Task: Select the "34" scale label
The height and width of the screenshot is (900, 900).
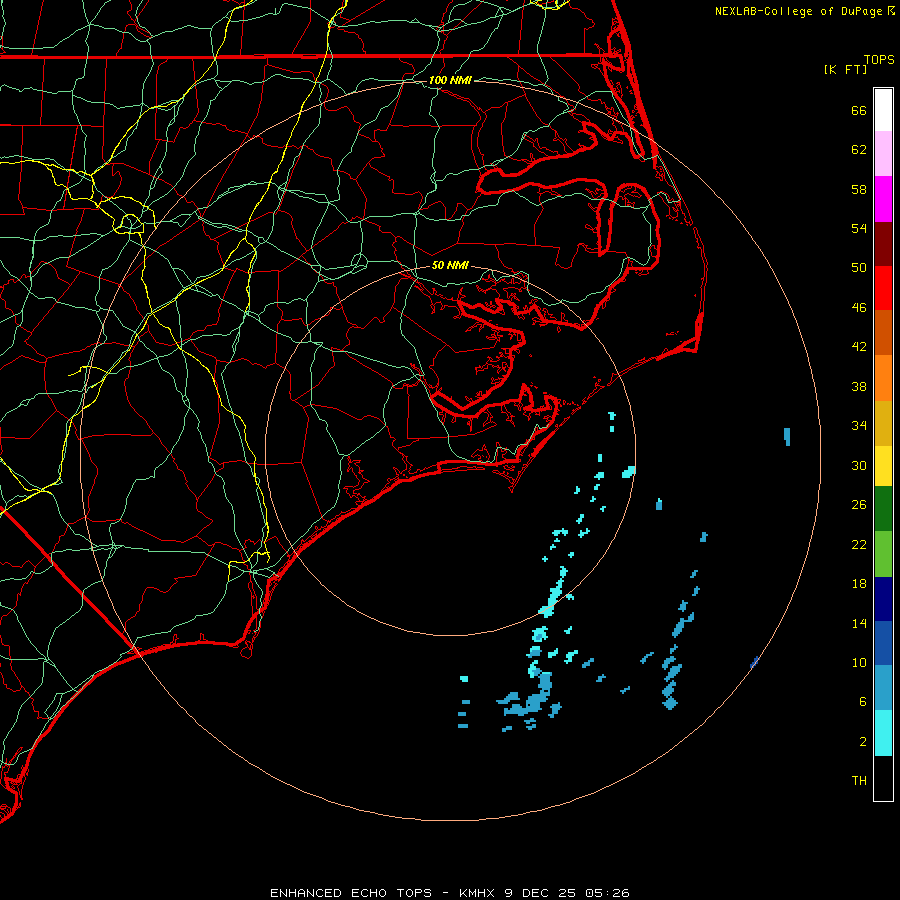Action: click(859, 425)
